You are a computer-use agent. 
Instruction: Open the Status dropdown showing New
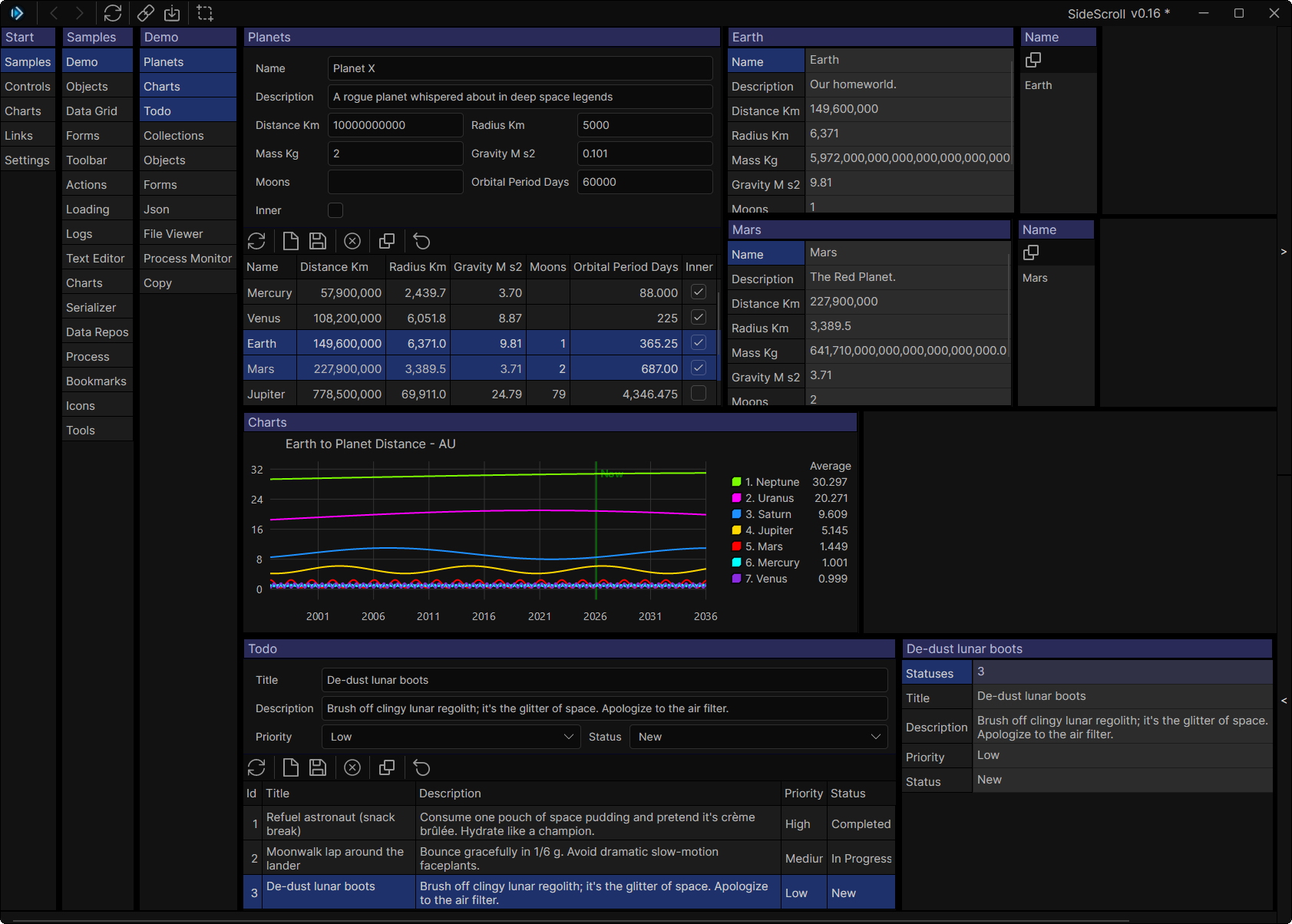758,736
